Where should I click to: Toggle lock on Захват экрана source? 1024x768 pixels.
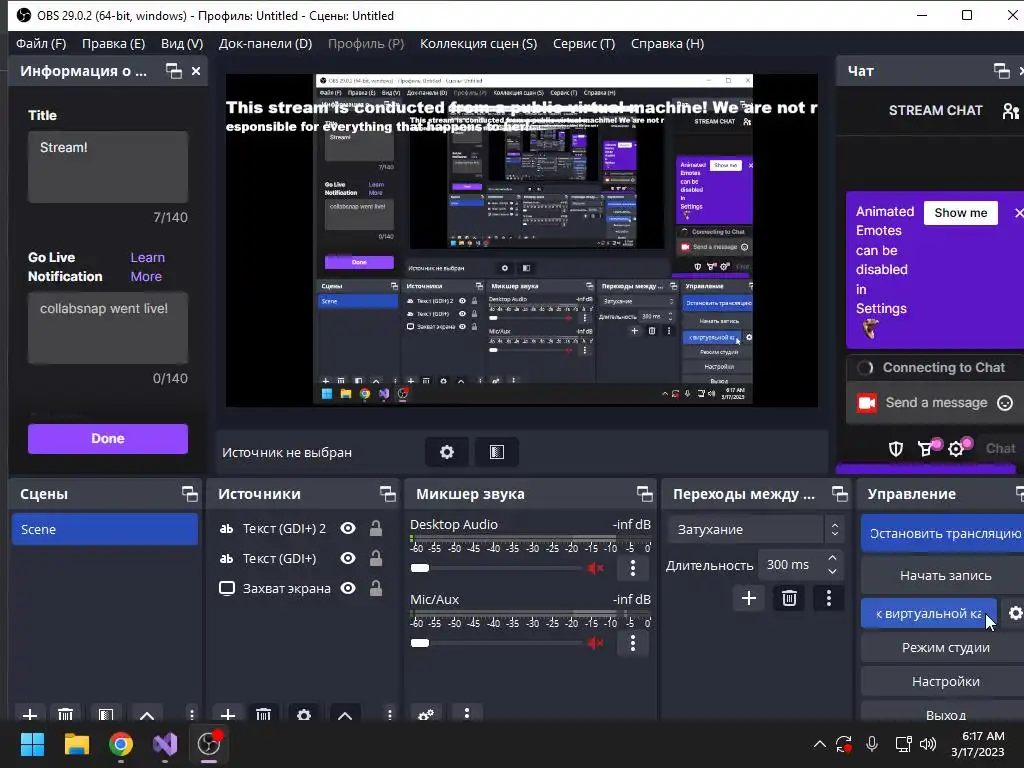[376, 588]
